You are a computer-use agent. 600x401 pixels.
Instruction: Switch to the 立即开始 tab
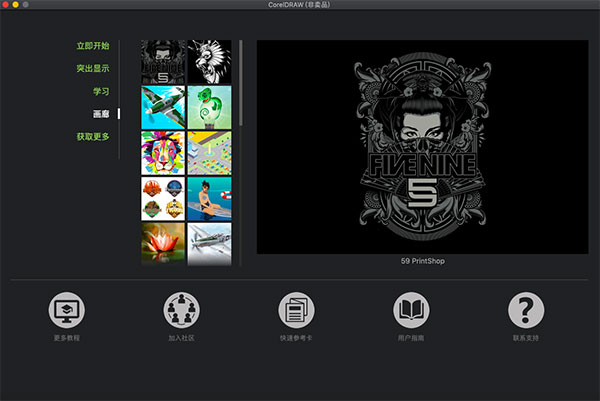[93, 46]
